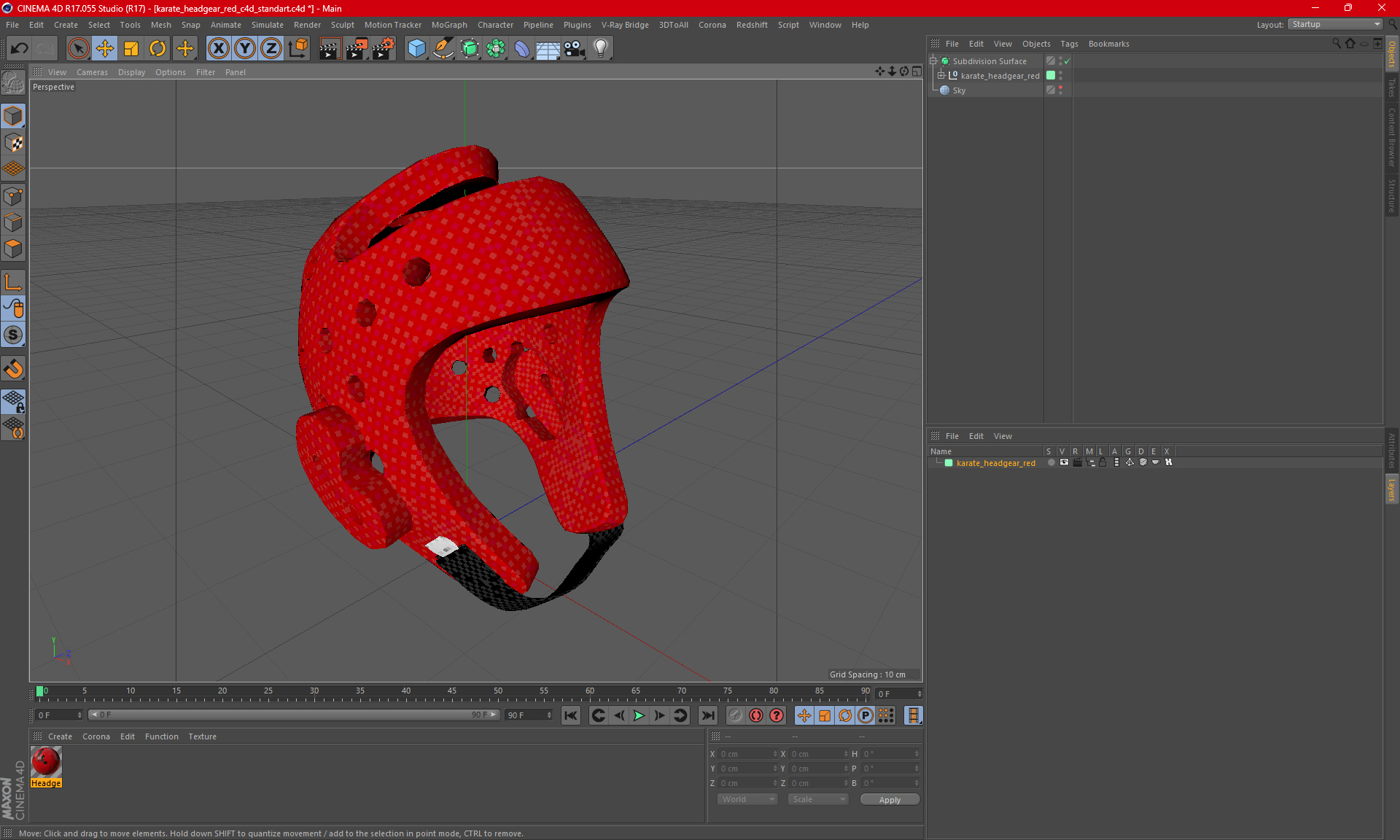The width and height of the screenshot is (1400, 840).
Task: Open the Sculpt menu
Action: pyautogui.click(x=342, y=25)
